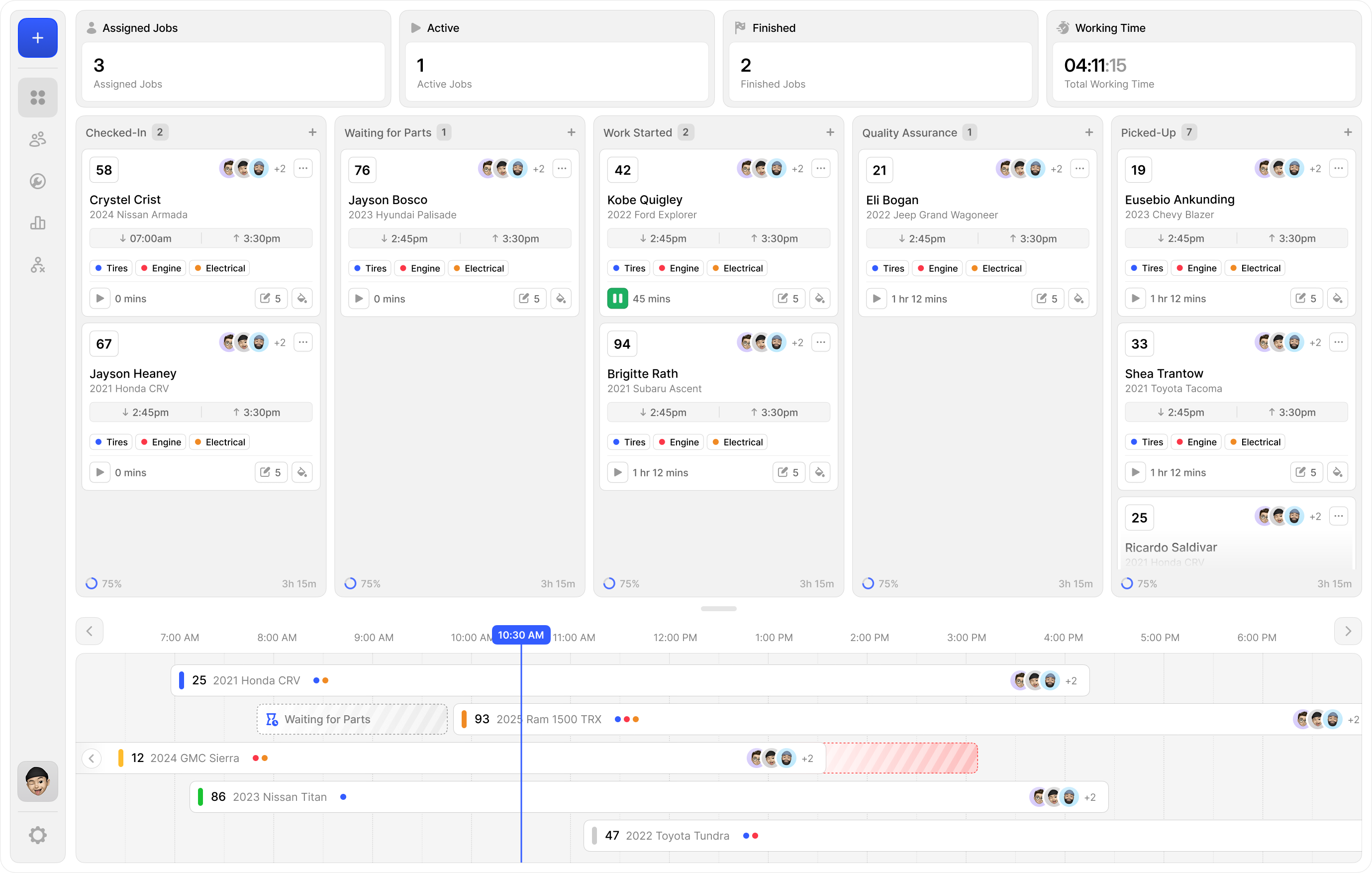Click the 10:30 AM timeline marker

(521, 635)
